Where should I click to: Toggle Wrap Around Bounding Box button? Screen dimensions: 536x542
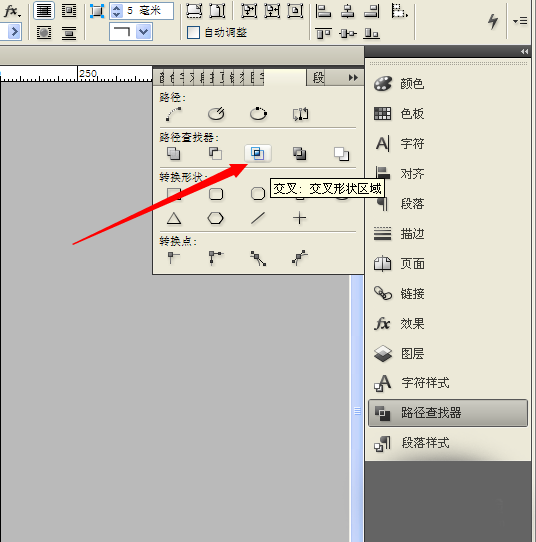tap(69, 11)
